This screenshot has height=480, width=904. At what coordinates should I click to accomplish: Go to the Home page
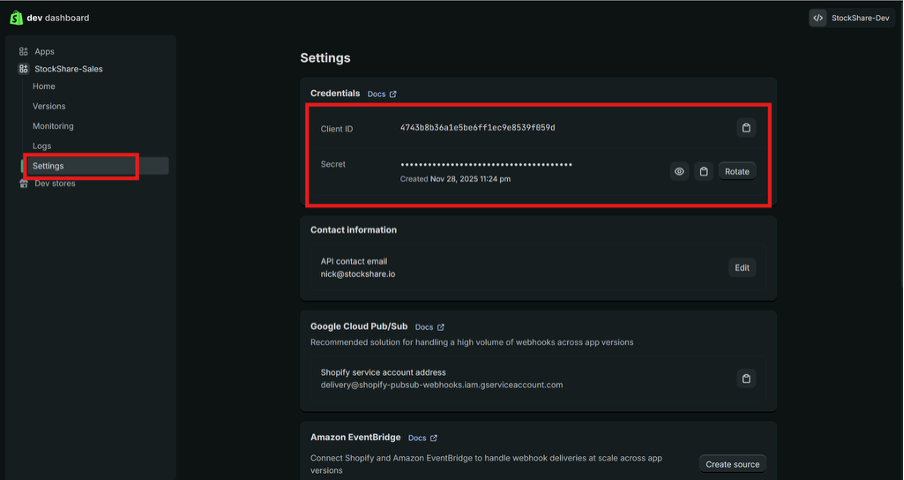coord(44,86)
